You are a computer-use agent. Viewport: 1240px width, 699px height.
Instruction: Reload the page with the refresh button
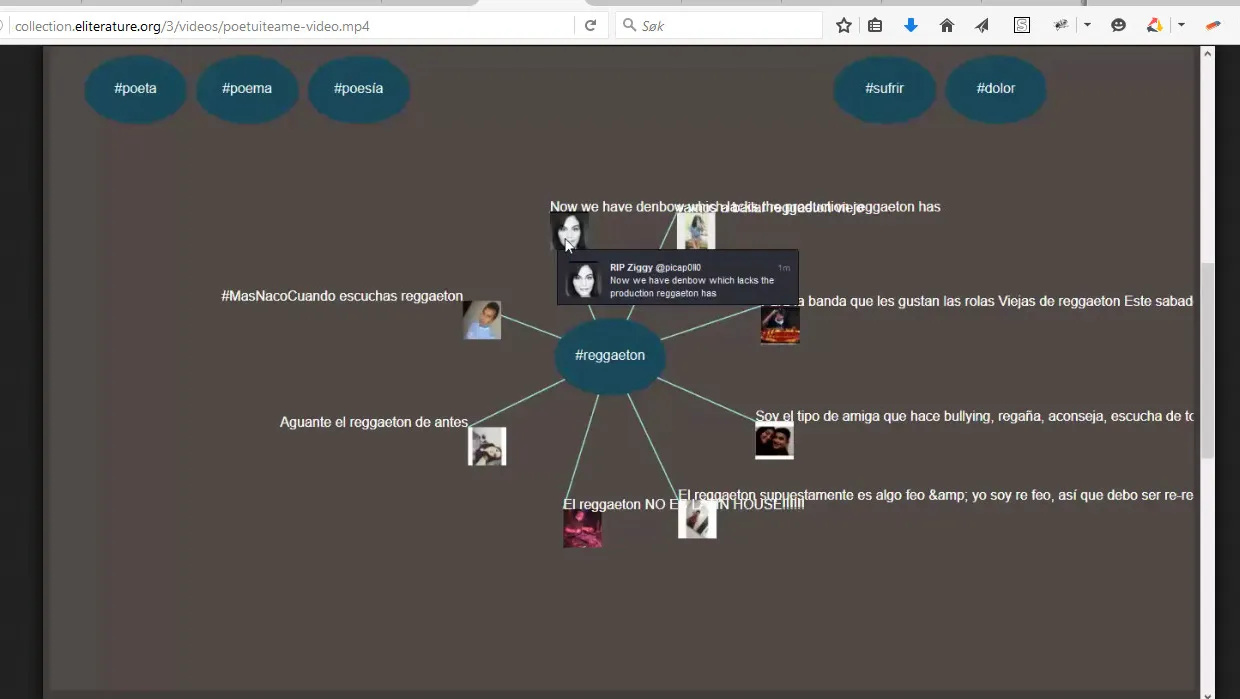[x=590, y=26]
